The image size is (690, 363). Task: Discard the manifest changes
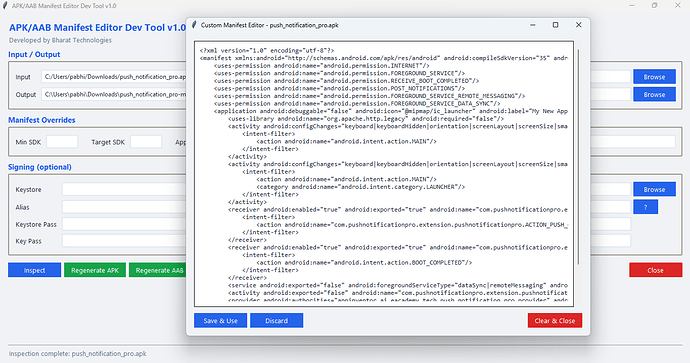[276, 321]
